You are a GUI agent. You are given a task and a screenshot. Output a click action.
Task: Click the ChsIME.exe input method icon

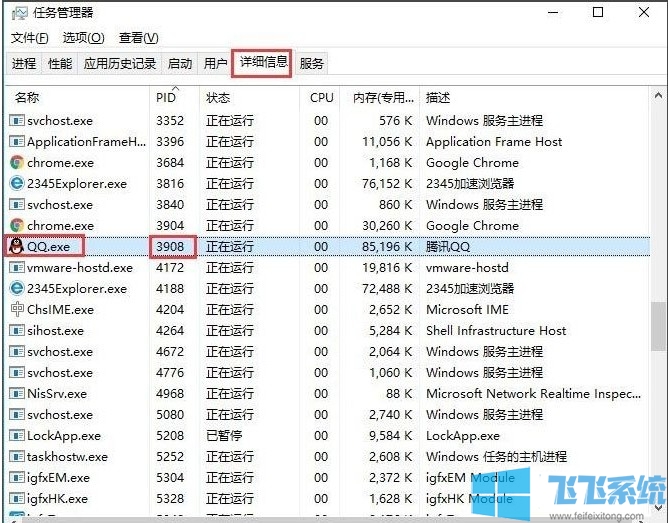[17, 310]
